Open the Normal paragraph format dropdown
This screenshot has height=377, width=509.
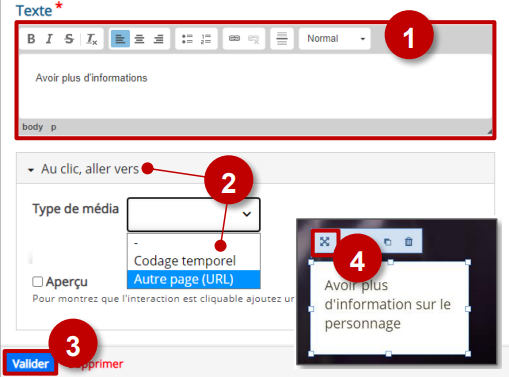(x=335, y=39)
